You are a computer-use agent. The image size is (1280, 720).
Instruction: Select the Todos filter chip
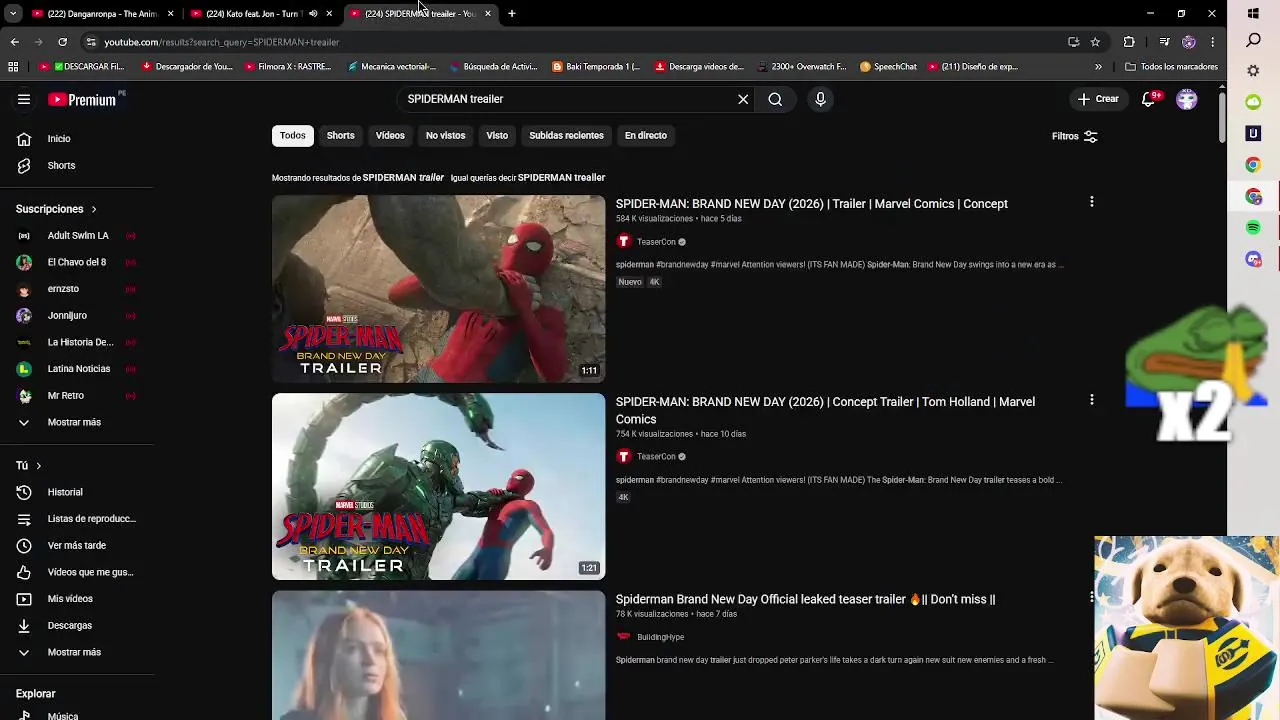click(293, 135)
